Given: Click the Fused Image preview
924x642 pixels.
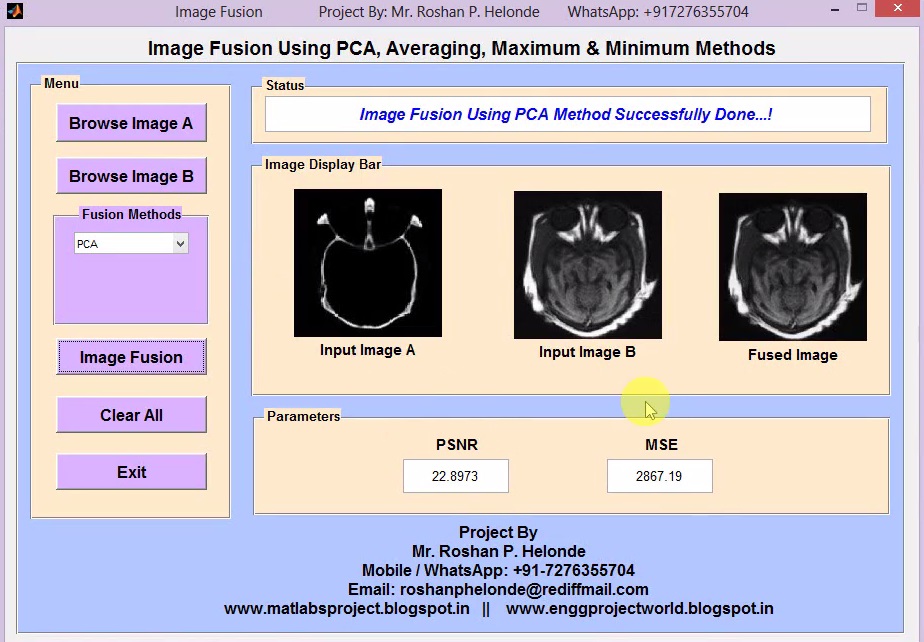Looking at the screenshot, I should [792, 267].
